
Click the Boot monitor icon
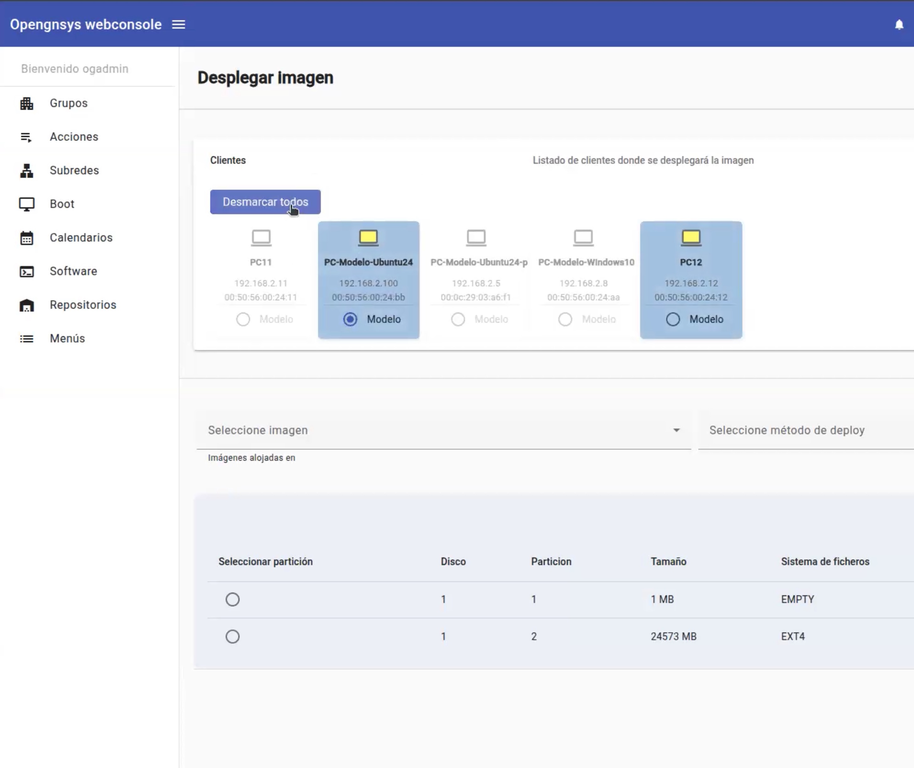point(27,204)
